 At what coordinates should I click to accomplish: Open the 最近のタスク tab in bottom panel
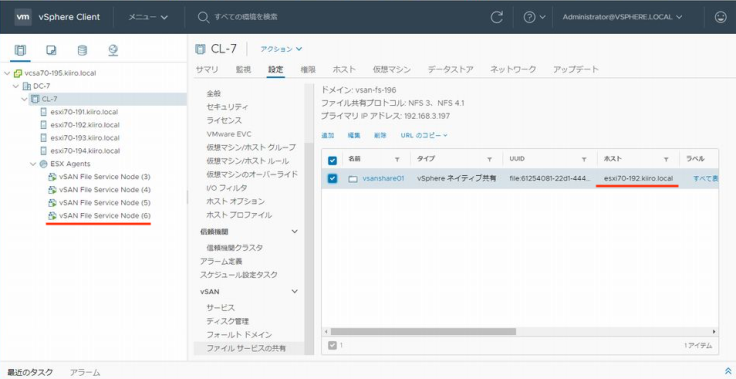coord(30,372)
